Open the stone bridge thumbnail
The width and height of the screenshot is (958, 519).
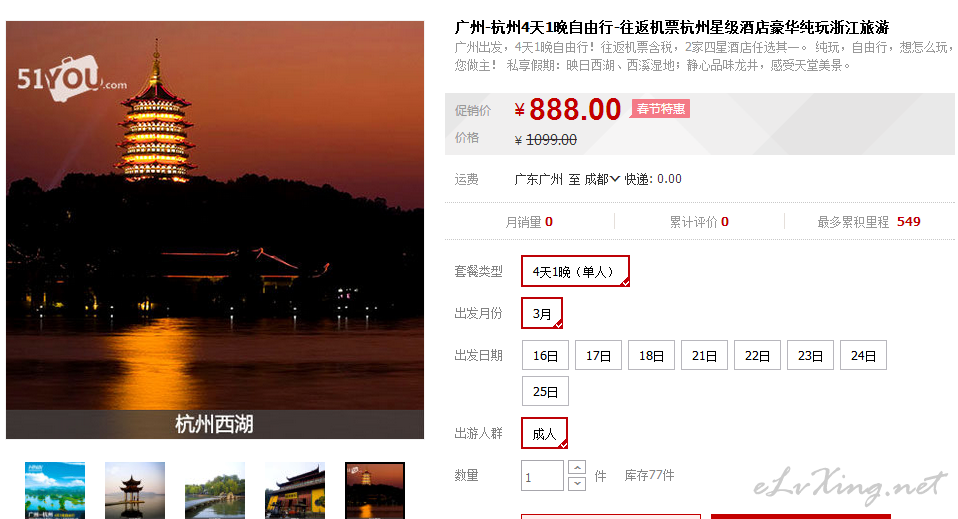[x=215, y=490]
